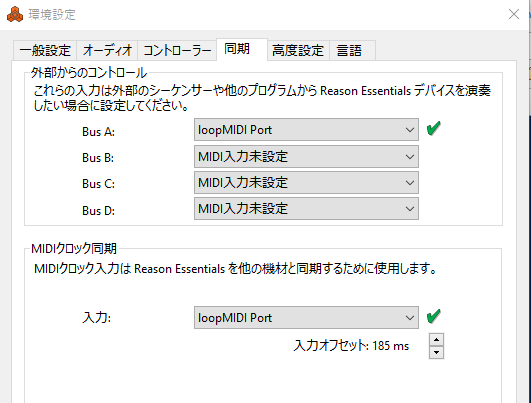531x403 pixels.
Task: Select the 同期 tab
Action: [242, 49]
